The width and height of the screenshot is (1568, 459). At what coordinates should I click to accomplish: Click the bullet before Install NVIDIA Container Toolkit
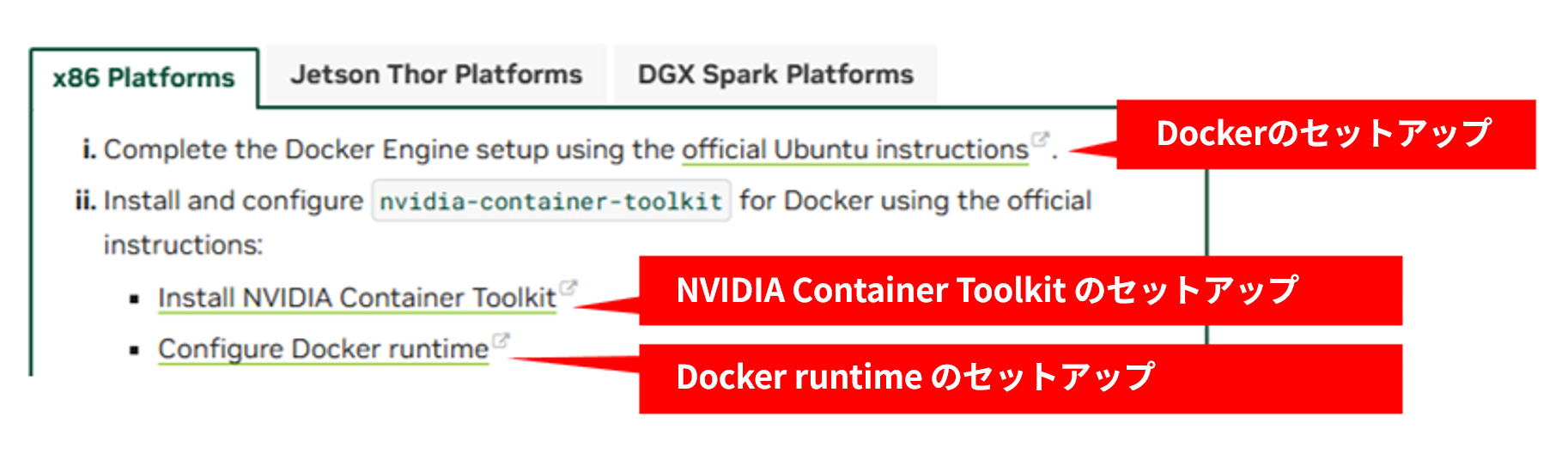pos(134,299)
